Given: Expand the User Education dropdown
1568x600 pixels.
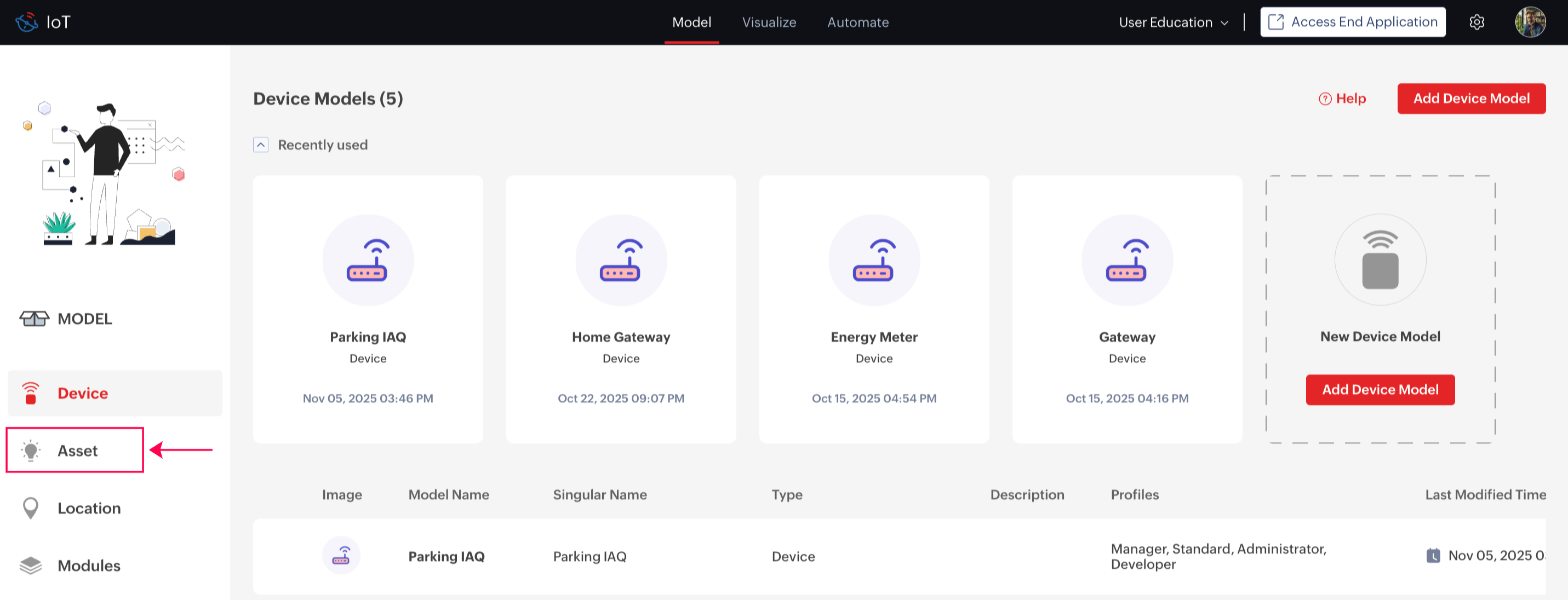Looking at the screenshot, I should (1173, 22).
